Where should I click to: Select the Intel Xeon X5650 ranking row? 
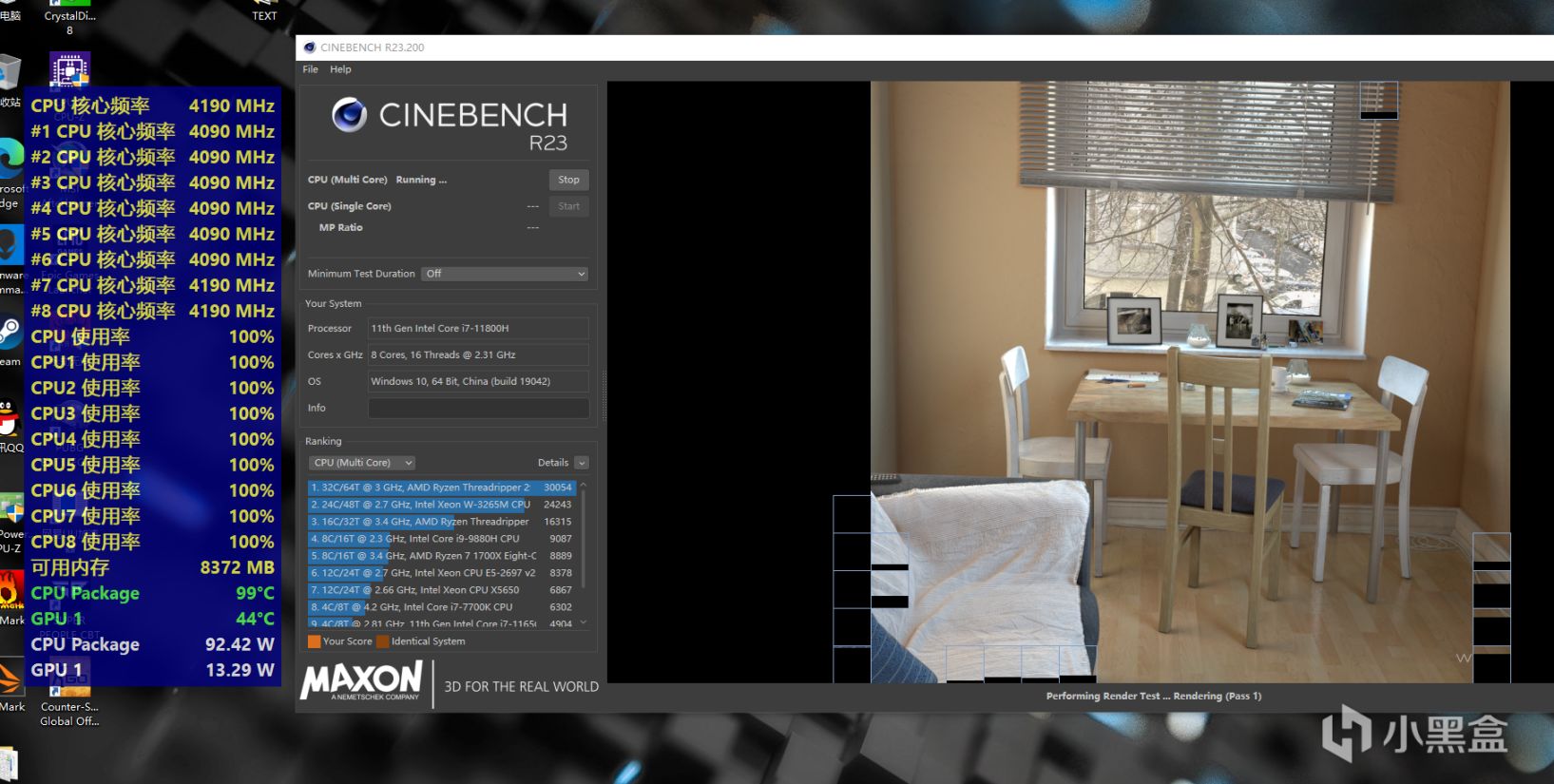click(442, 590)
